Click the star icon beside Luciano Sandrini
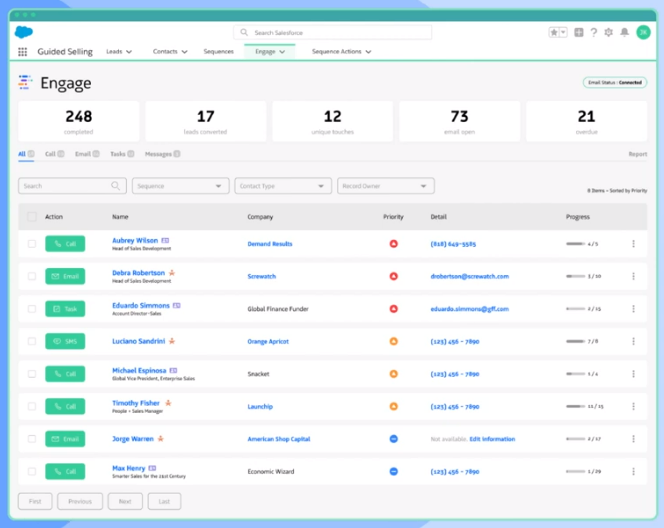Screen dimensions: 664x528 (172, 341)
